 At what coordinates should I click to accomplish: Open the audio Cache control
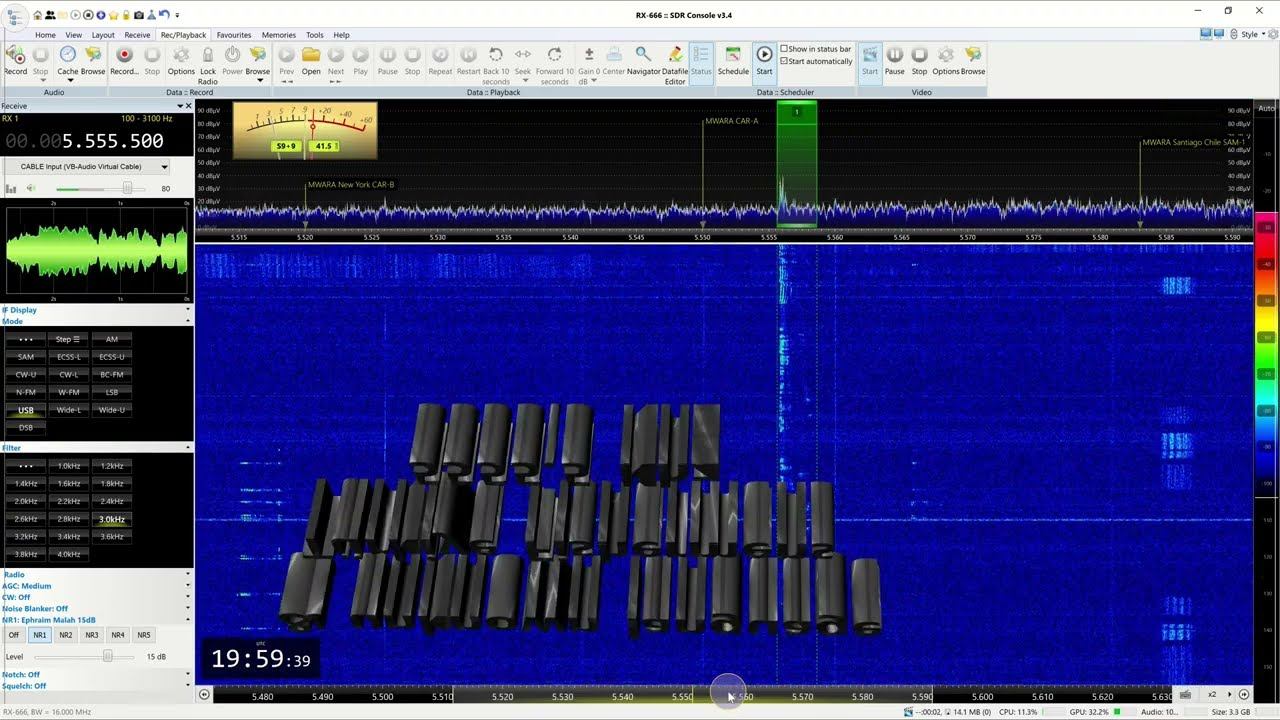[x=67, y=62]
